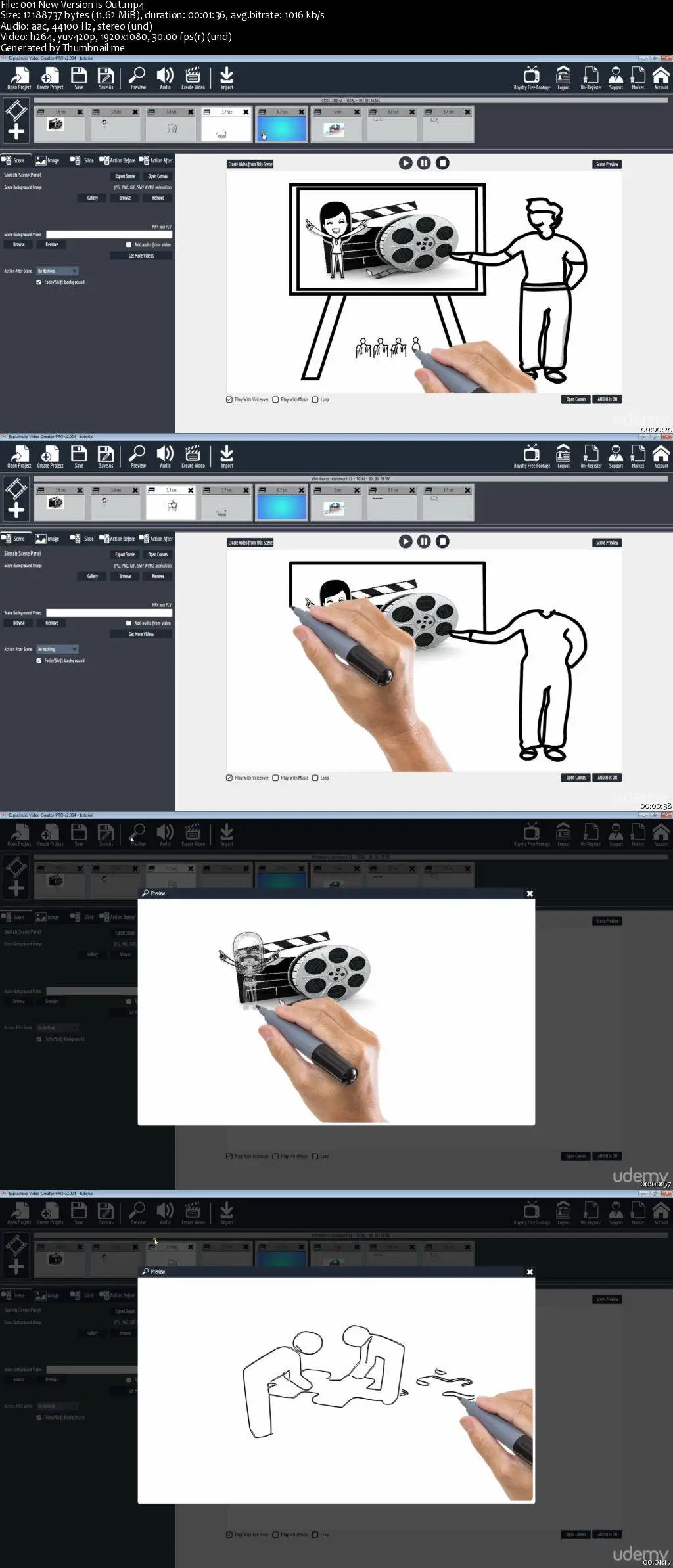Screen dimensions: 673x1568
Task: Close the Preview dialog in the 00:01:17 frame
Action: (x=530, y=1272)
